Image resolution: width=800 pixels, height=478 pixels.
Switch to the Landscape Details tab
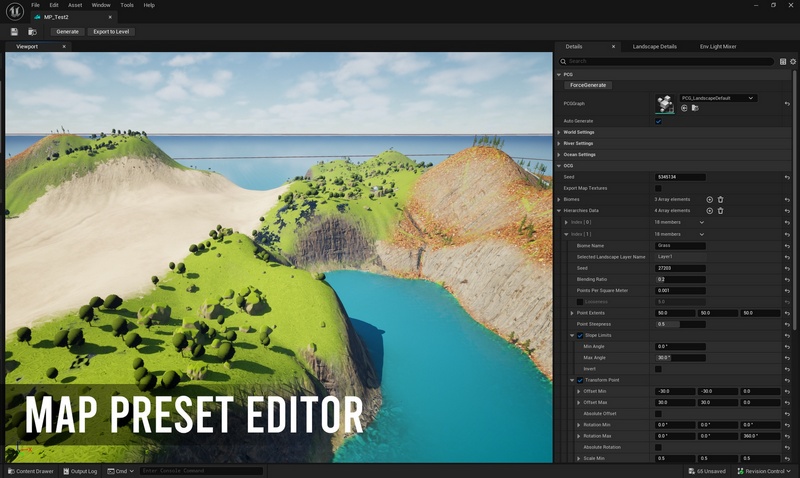tap(654, 46)
